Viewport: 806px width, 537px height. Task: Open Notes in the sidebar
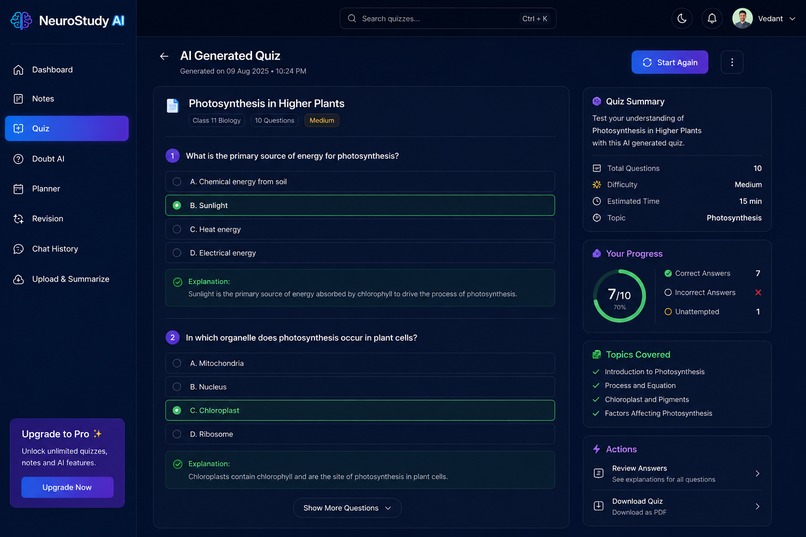pyautogui.click(x=67, y=99)
